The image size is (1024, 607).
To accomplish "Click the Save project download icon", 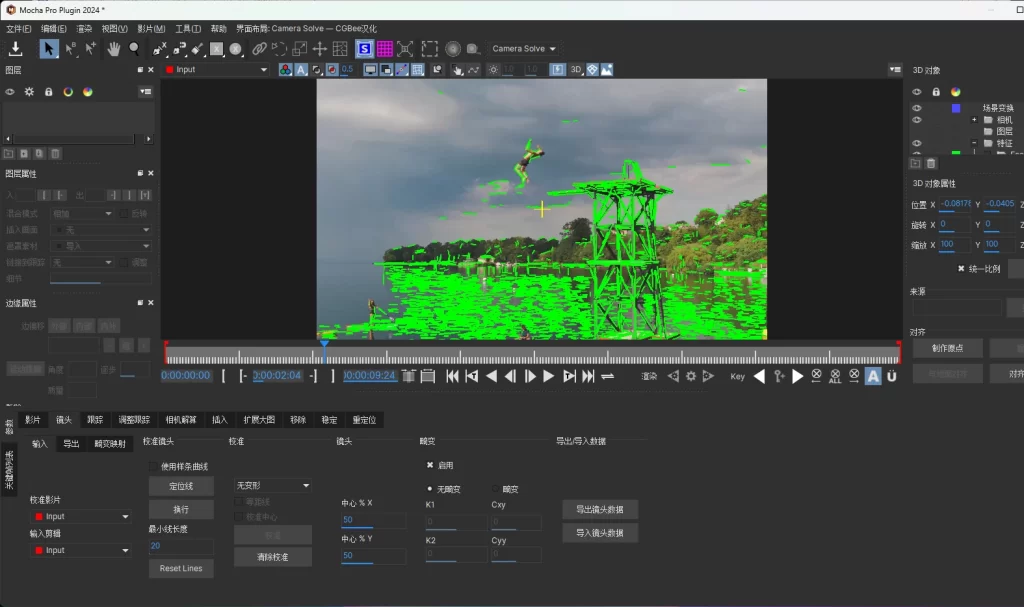I will click(16, 48).
